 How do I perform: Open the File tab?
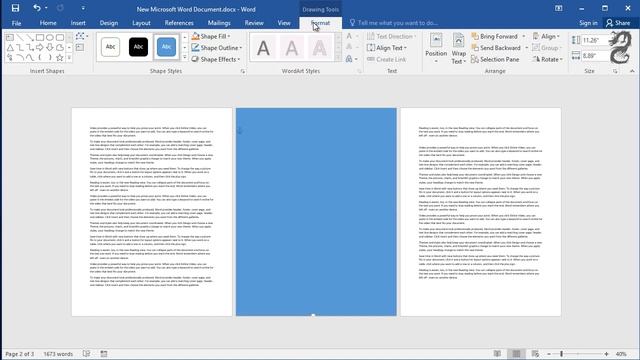pos(16,23)
